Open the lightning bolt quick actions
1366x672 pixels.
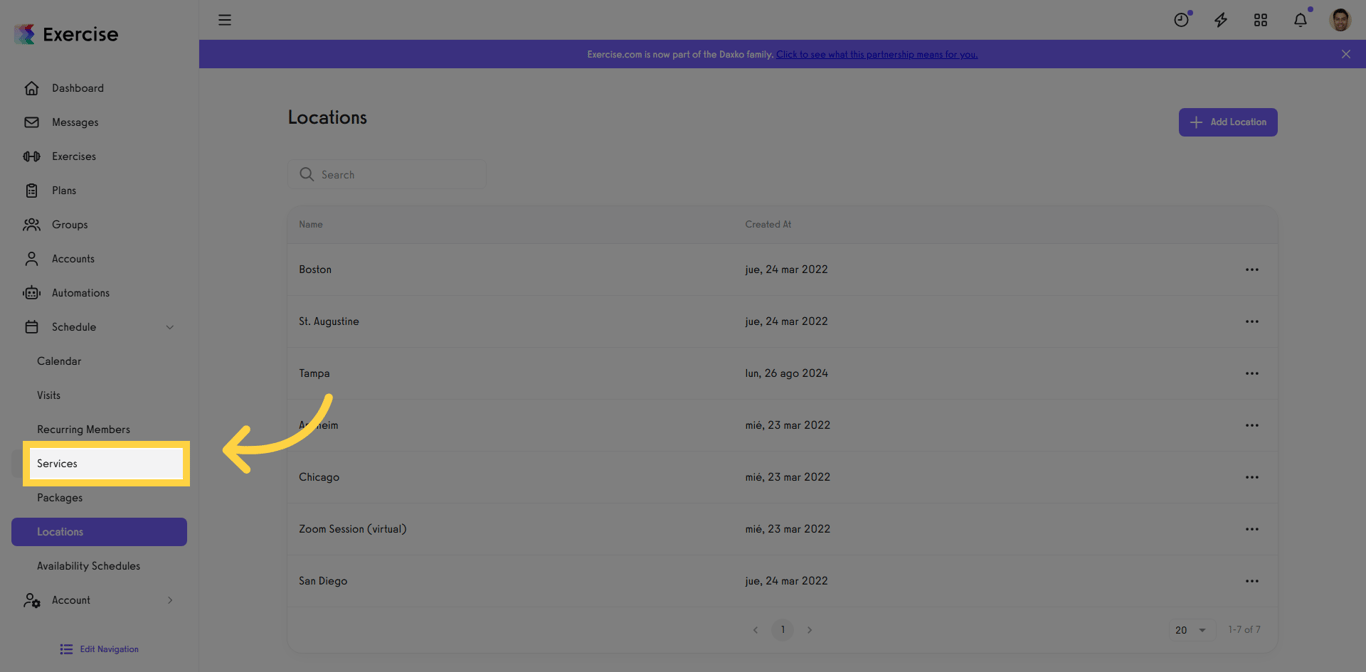click(x=1221, y=20)
